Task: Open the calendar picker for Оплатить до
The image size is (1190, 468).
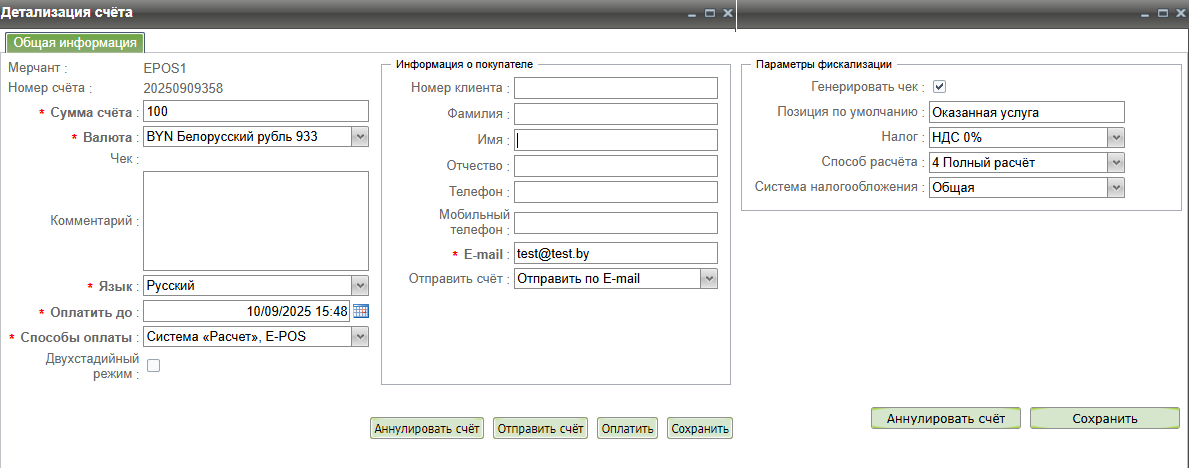Action: (361, 311)
